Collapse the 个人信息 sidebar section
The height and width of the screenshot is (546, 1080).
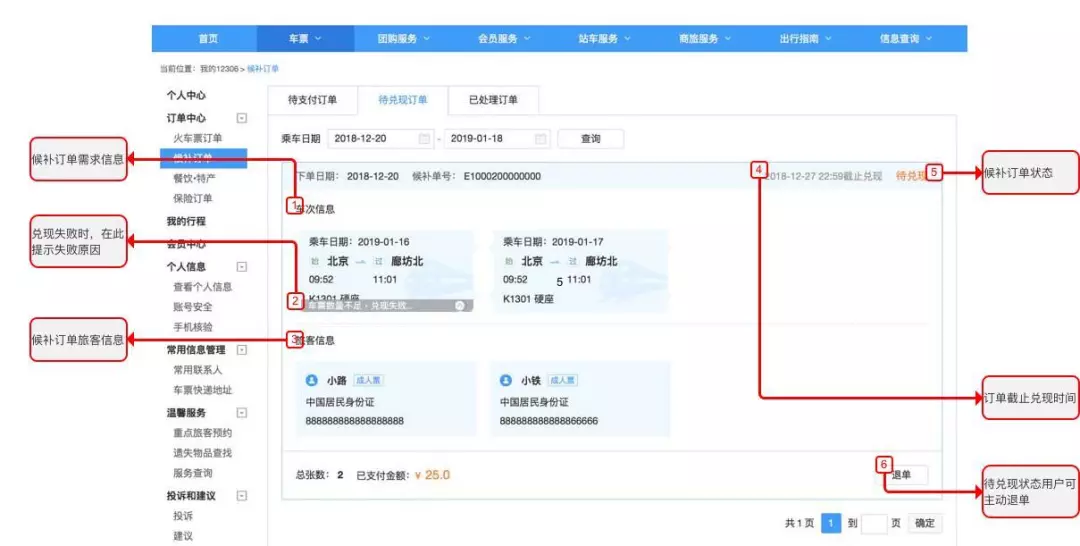[x=241, y=267]
